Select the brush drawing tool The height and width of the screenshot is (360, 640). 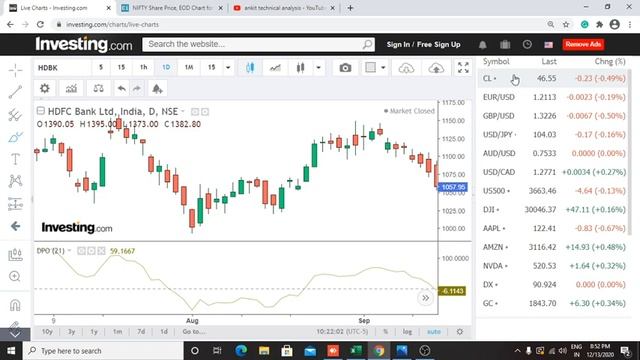click(16, 137)
